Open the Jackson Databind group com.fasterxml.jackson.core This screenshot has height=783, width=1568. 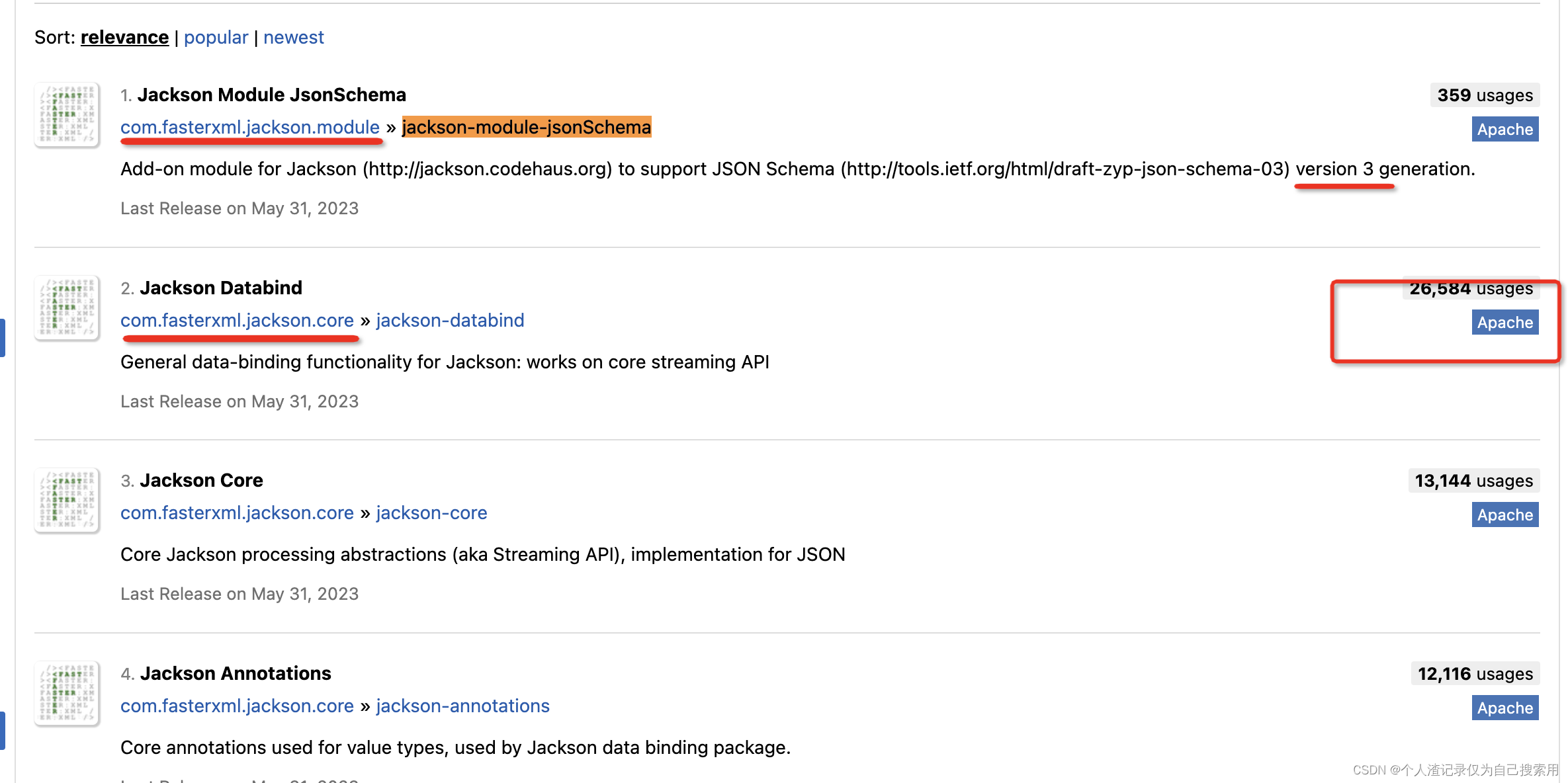click(237, 320)
